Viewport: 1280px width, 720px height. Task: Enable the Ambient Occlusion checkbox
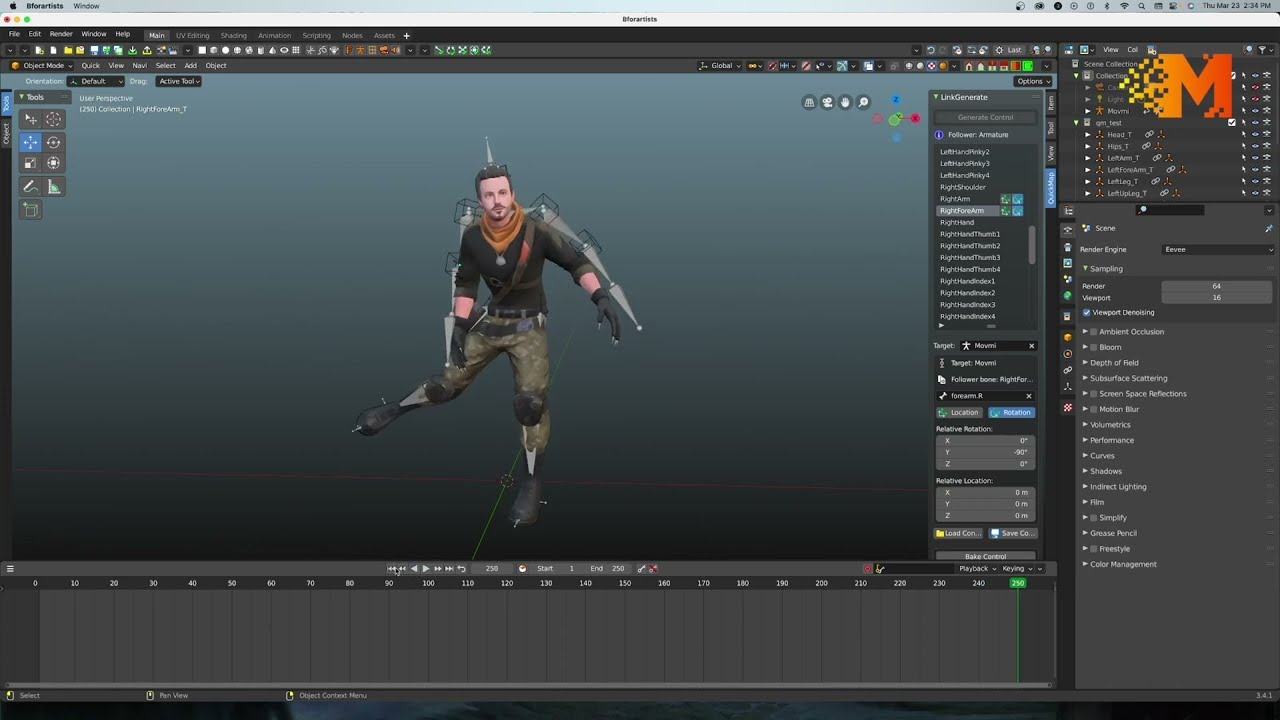tap(1094, 331)
